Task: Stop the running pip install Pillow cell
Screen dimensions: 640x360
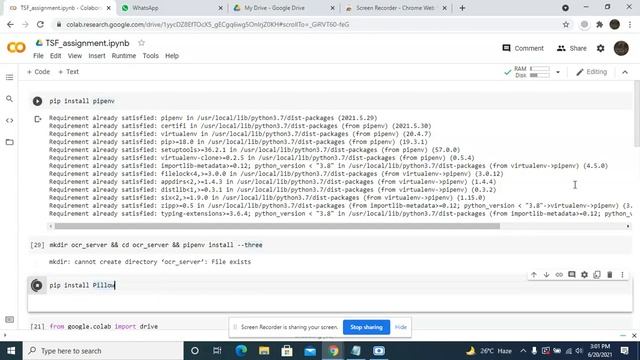Action: coord(37,285)
